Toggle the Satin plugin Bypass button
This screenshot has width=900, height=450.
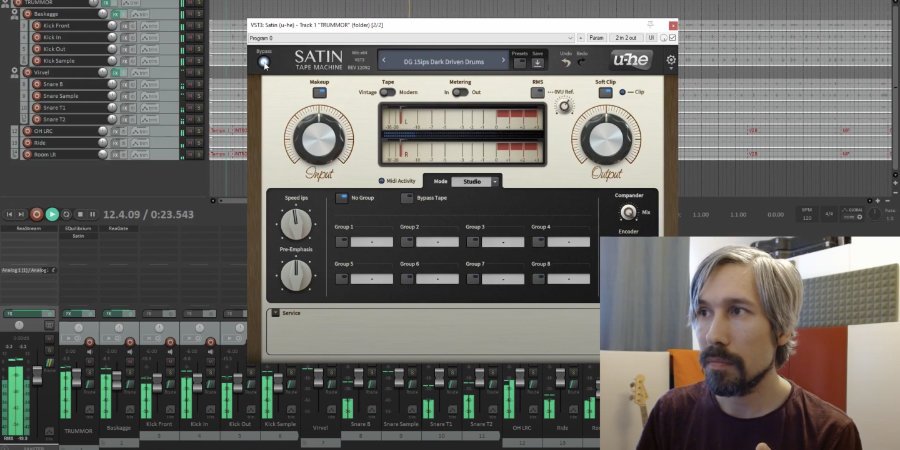263,61
